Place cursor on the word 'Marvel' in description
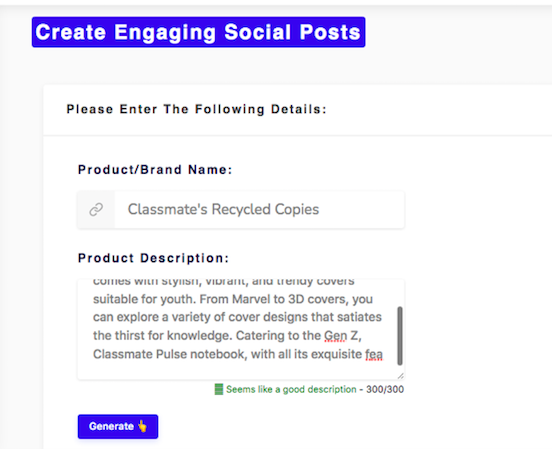This screenshot has height=449, width=552. (251, 299)
